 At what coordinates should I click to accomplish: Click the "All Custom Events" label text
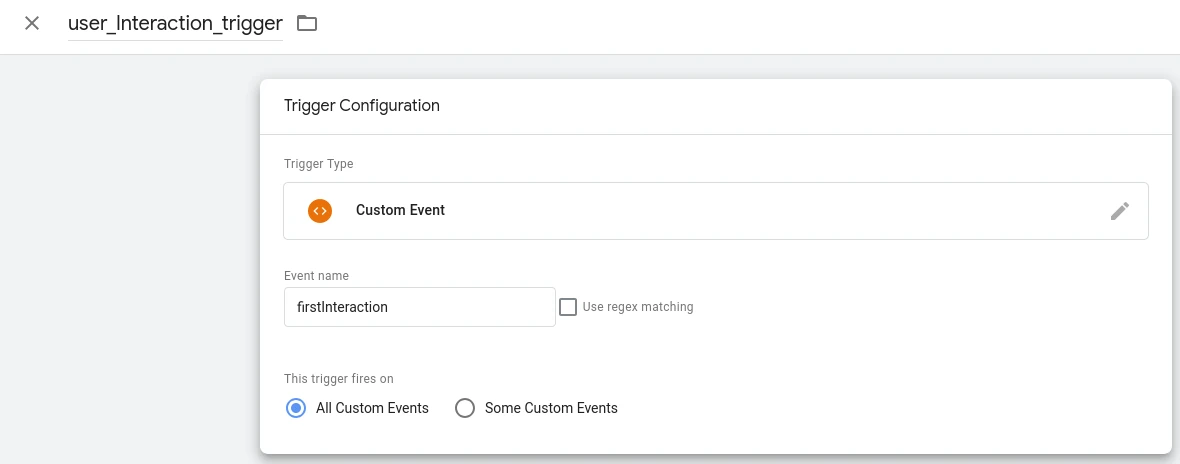click(x=372, y=408)
